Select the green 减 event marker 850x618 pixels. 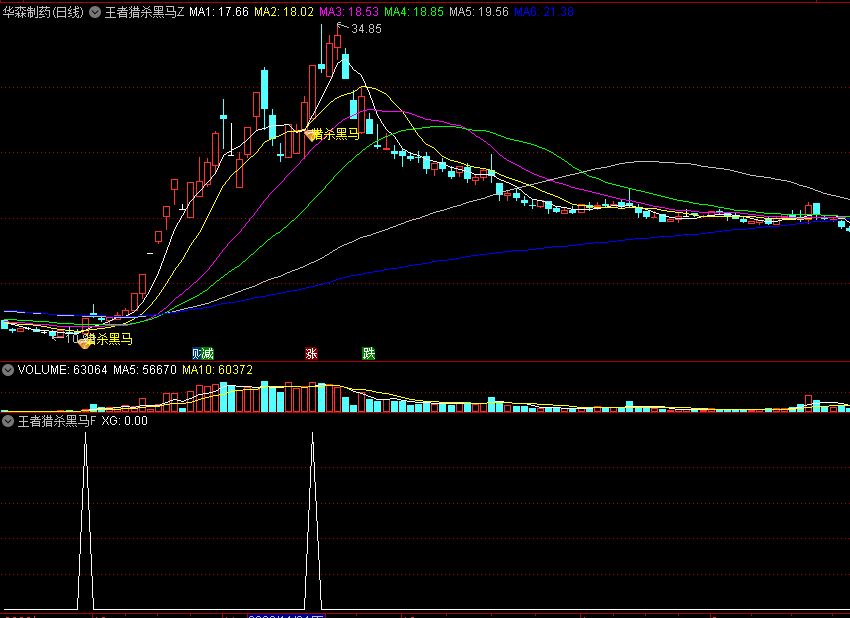208,354
